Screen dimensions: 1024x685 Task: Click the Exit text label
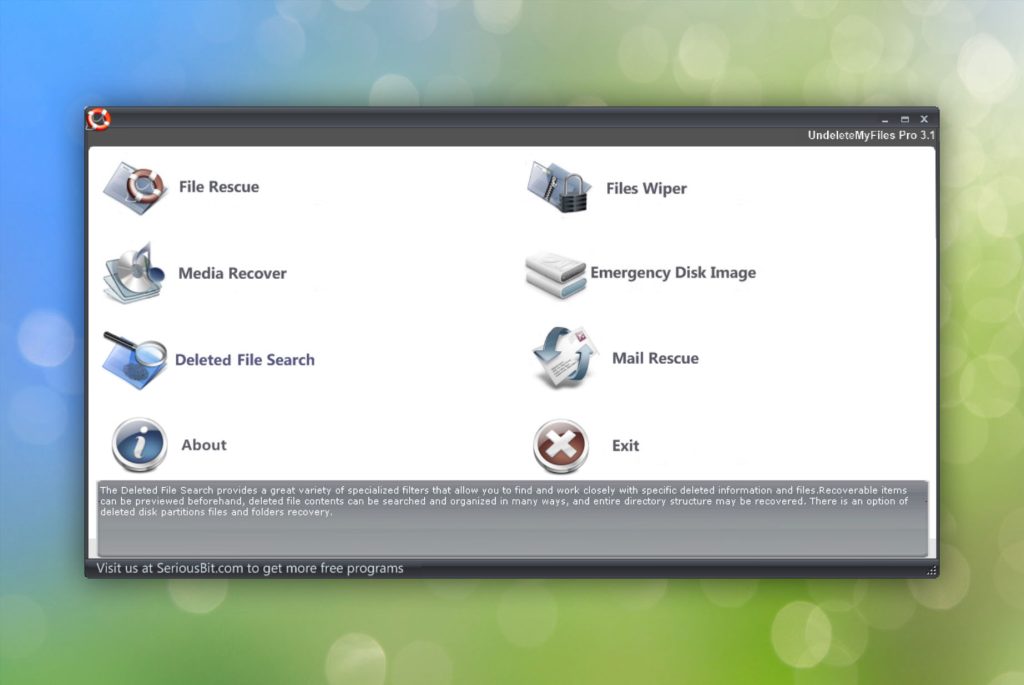click(x=625, y=446)
